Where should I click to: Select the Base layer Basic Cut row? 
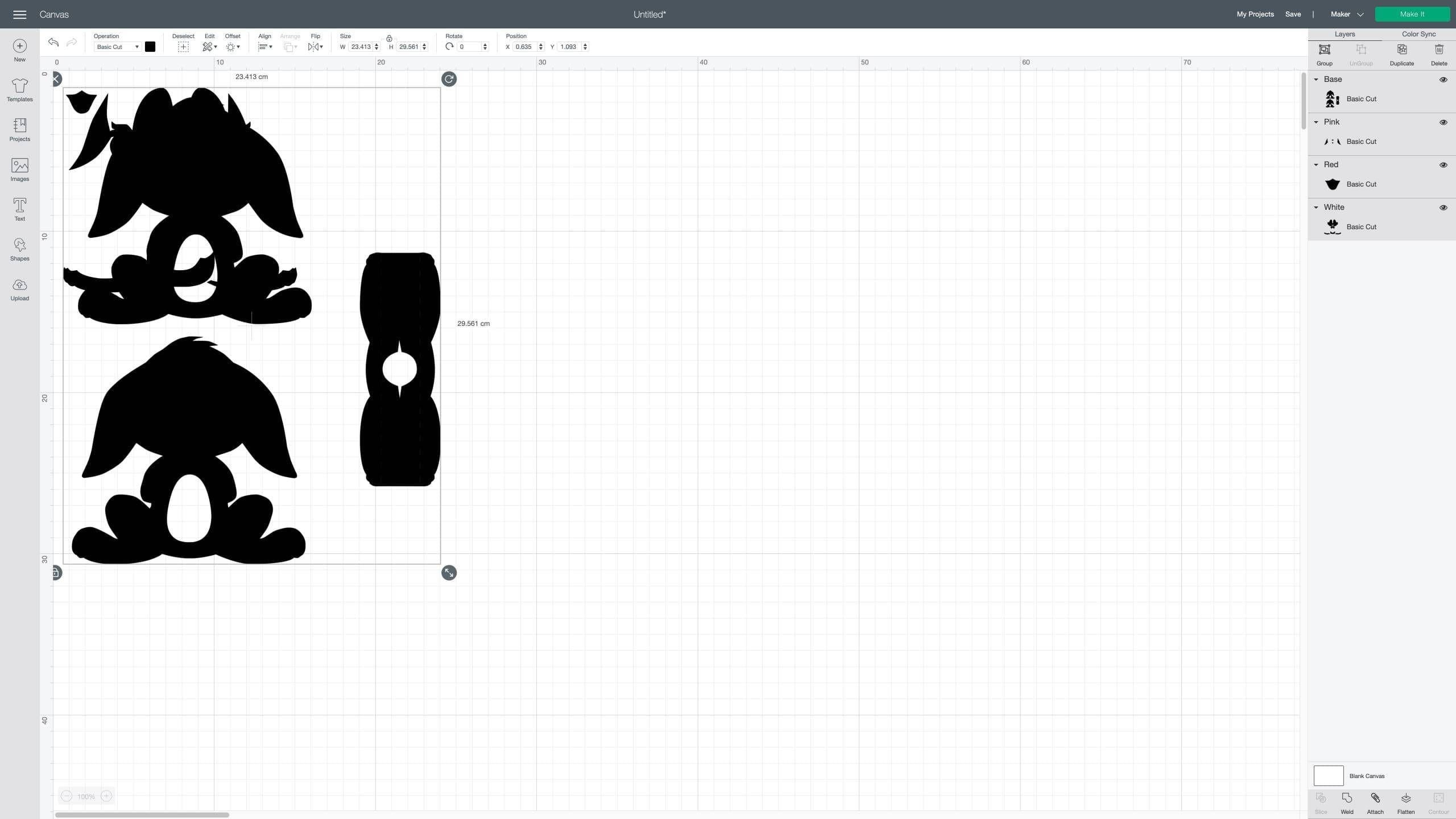[1381, 99]
